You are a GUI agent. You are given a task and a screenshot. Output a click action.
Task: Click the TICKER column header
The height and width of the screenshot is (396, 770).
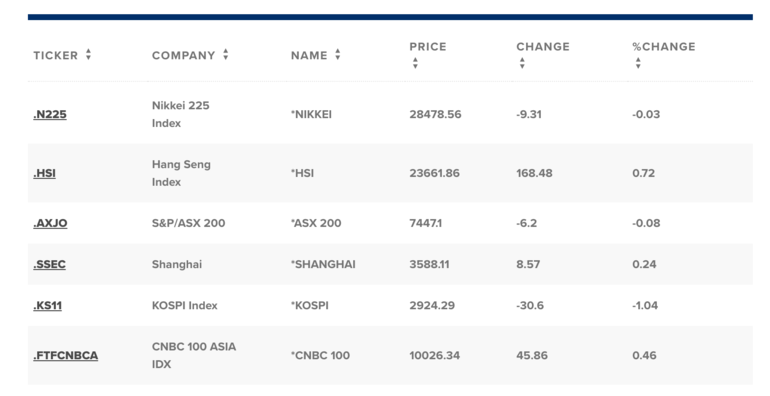pos(55,56)
